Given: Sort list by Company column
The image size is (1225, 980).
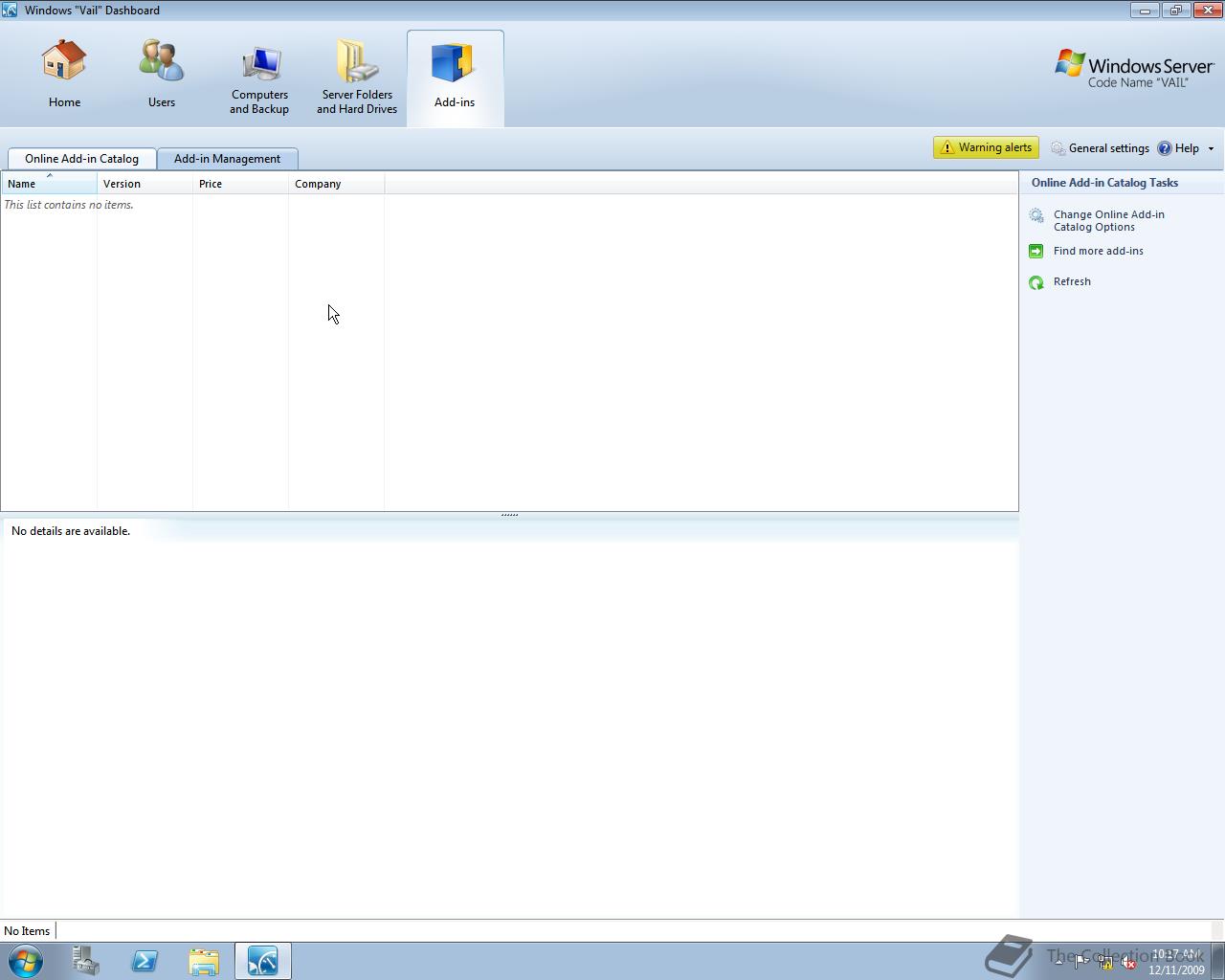Looking at the screenshot, I should [x=336, y=184].
